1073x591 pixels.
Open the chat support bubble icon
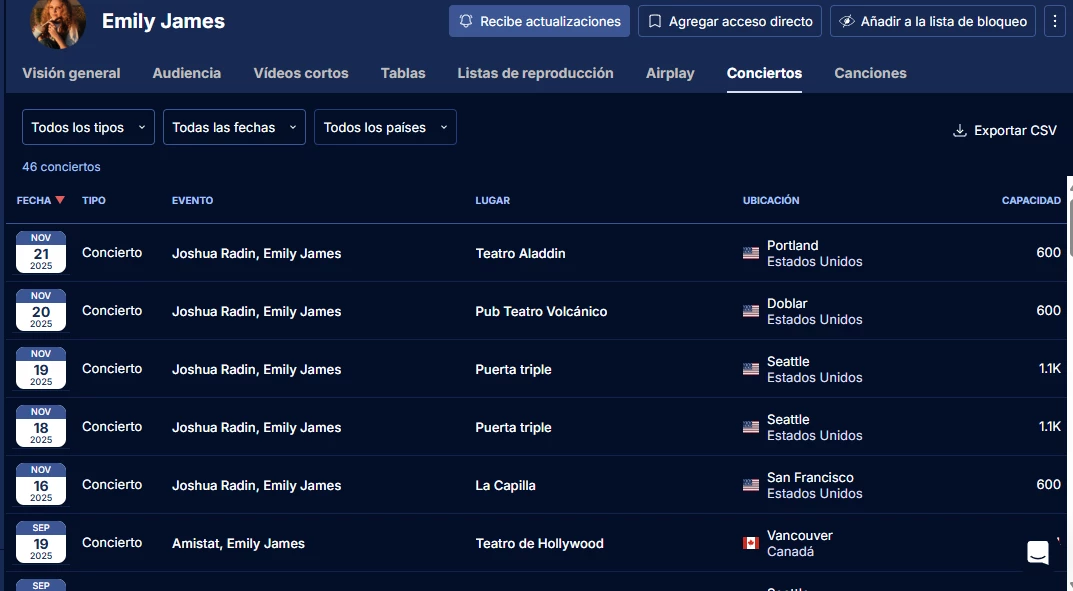(x=1037, y=552)
